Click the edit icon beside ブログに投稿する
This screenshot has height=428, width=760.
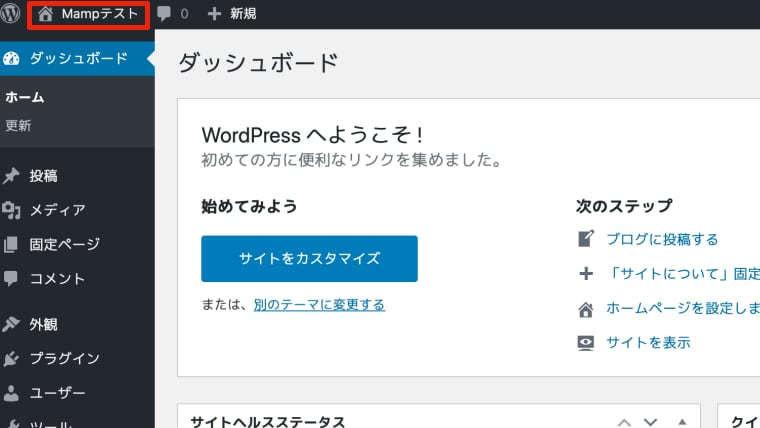tap(586, 238)
